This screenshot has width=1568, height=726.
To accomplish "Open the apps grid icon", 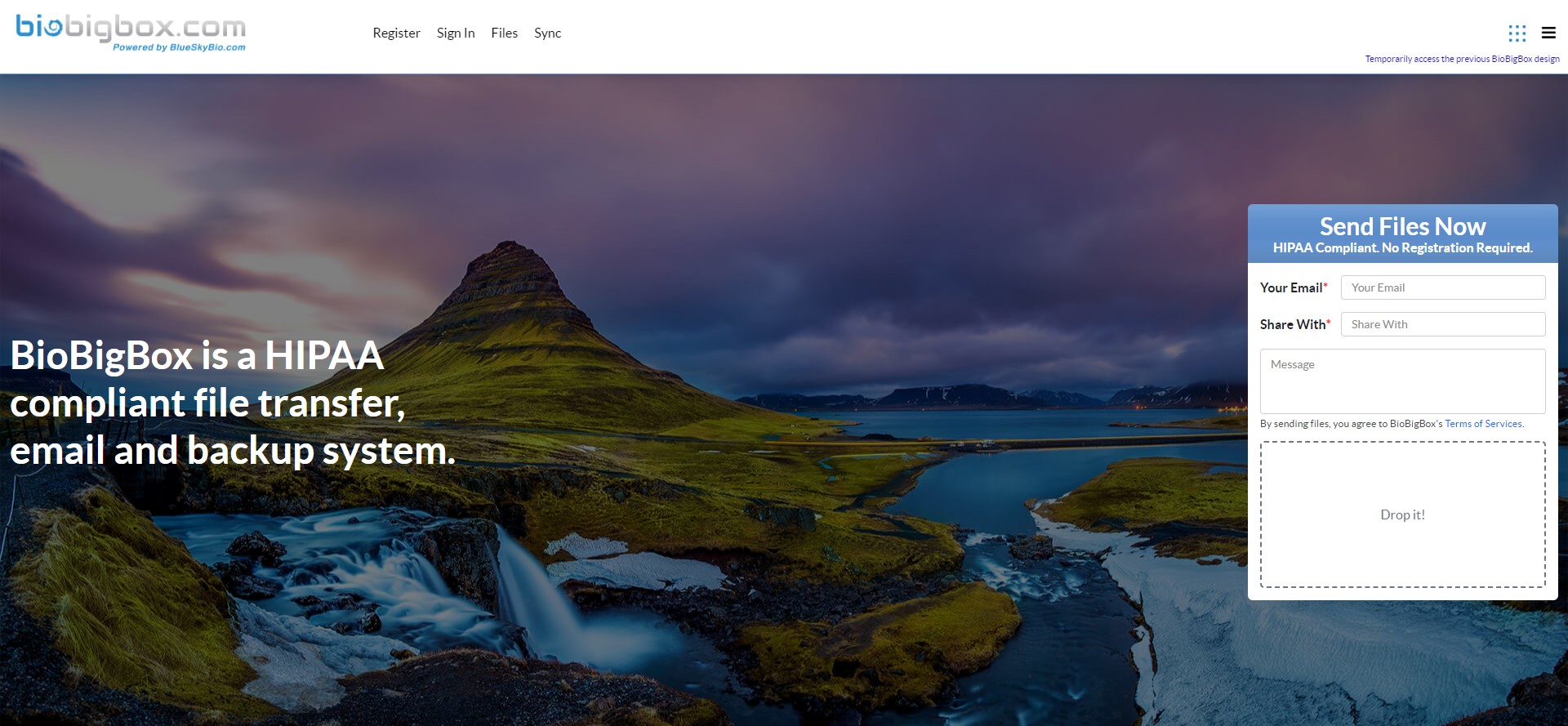I will [x=1517, y=33].
